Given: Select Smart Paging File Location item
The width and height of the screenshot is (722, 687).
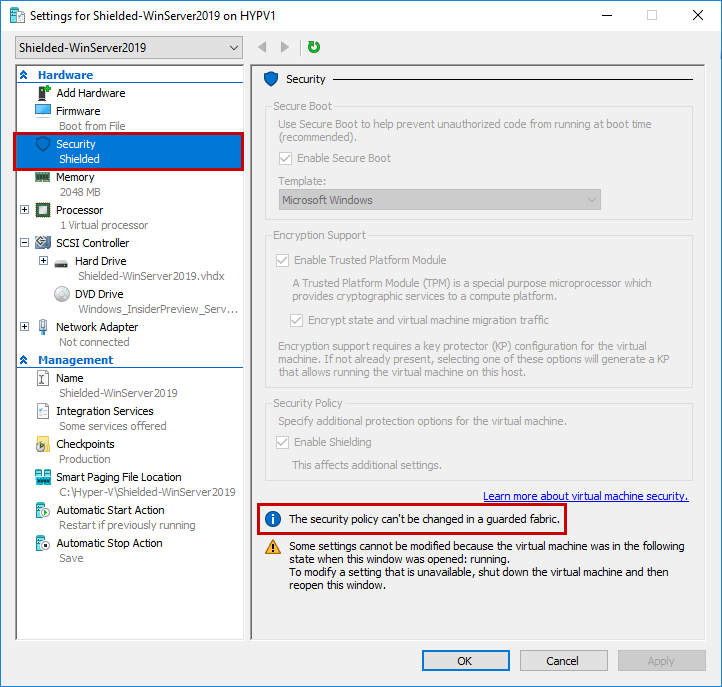Looking at the screenshot, I should (118, 477).
